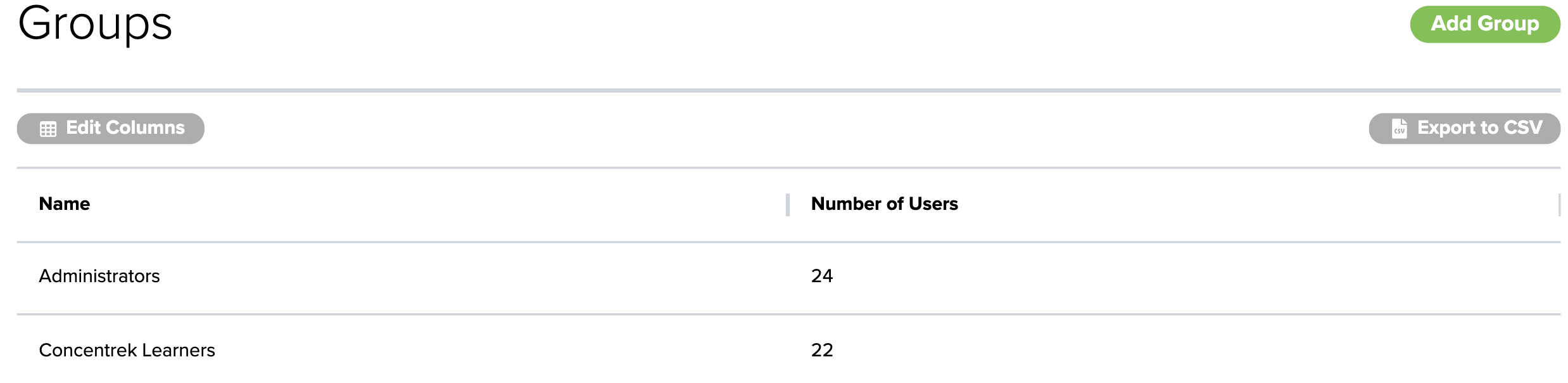Click the 22 user count for Concentrek Learners
Screen dimensions: 1568x383
tap(822, 350)
